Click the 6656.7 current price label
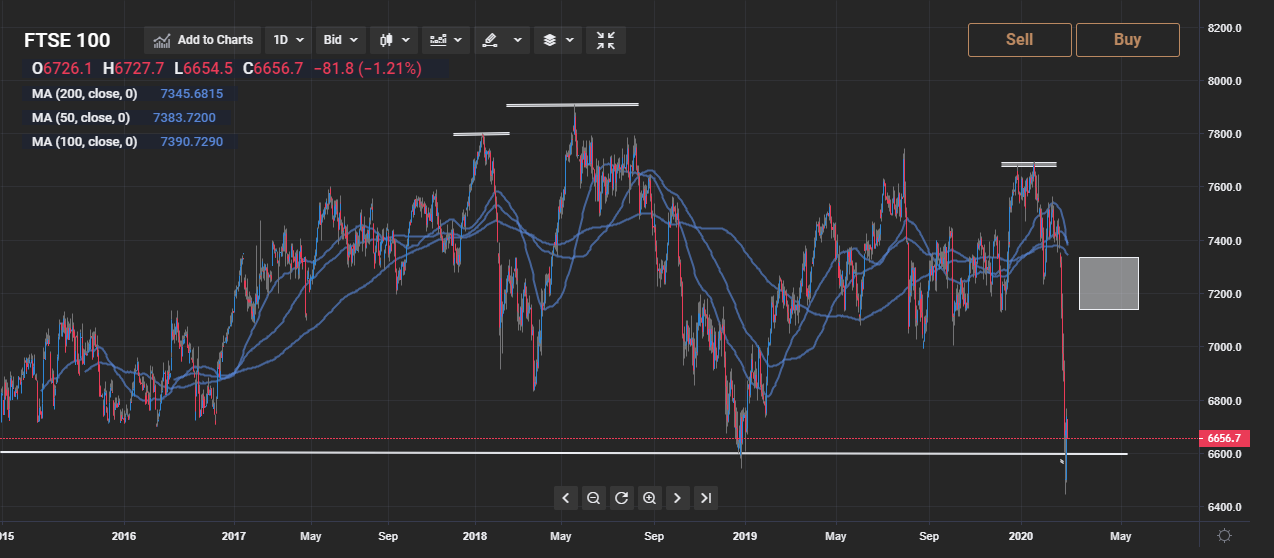Viewport: 1274px width, 558px height. coord(1224,438)
